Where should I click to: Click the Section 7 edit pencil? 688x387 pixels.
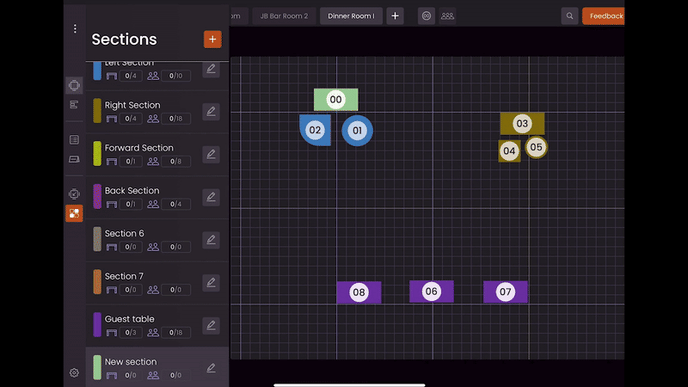211,283
